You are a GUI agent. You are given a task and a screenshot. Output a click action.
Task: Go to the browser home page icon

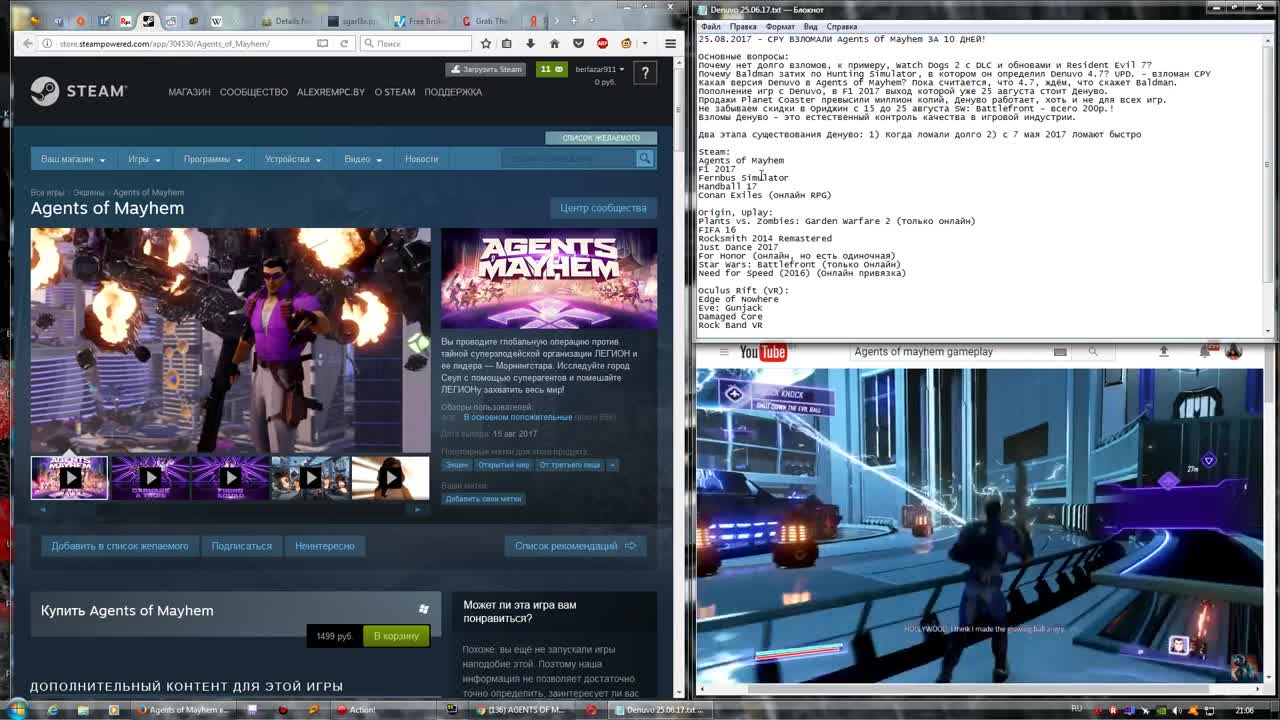coord(554,43)
